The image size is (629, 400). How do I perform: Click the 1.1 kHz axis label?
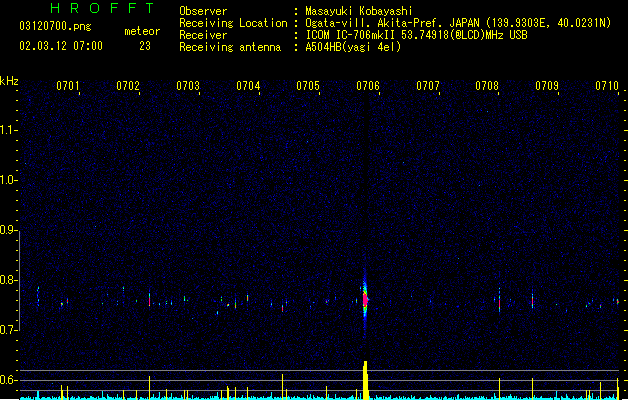(x=8, y=130)
